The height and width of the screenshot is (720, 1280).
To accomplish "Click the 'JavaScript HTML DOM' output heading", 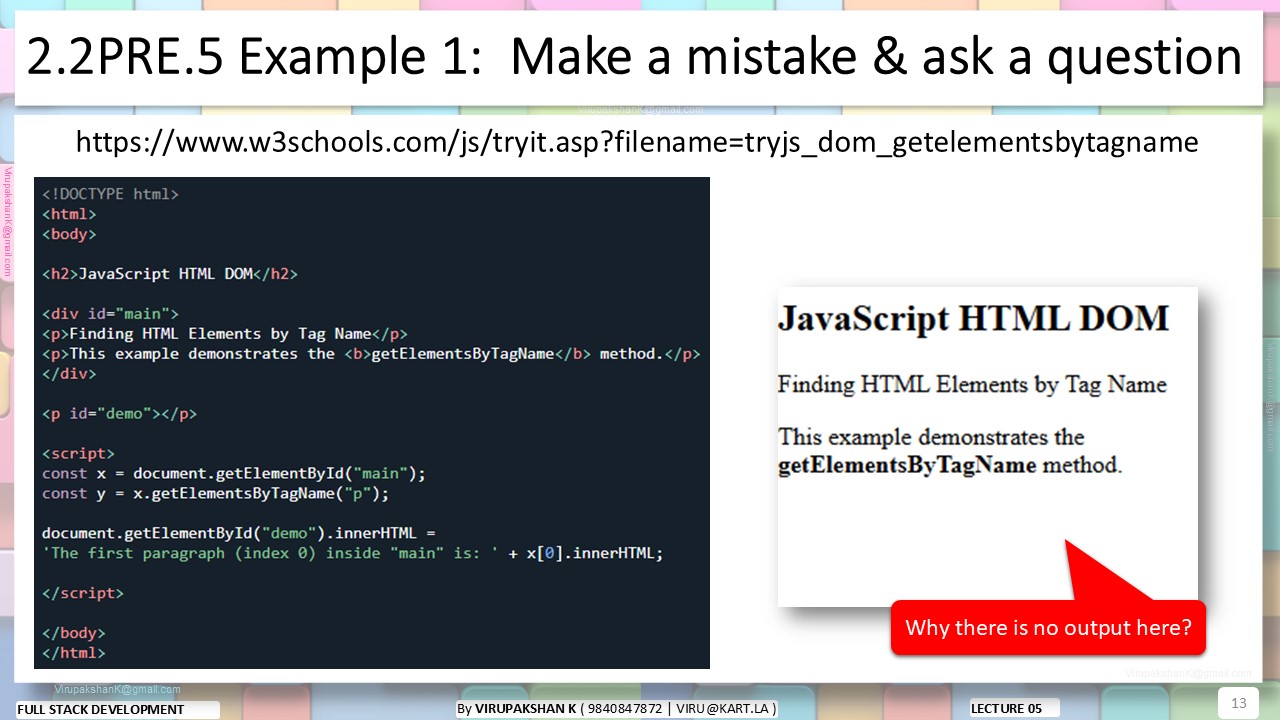I will pos(973,318).
